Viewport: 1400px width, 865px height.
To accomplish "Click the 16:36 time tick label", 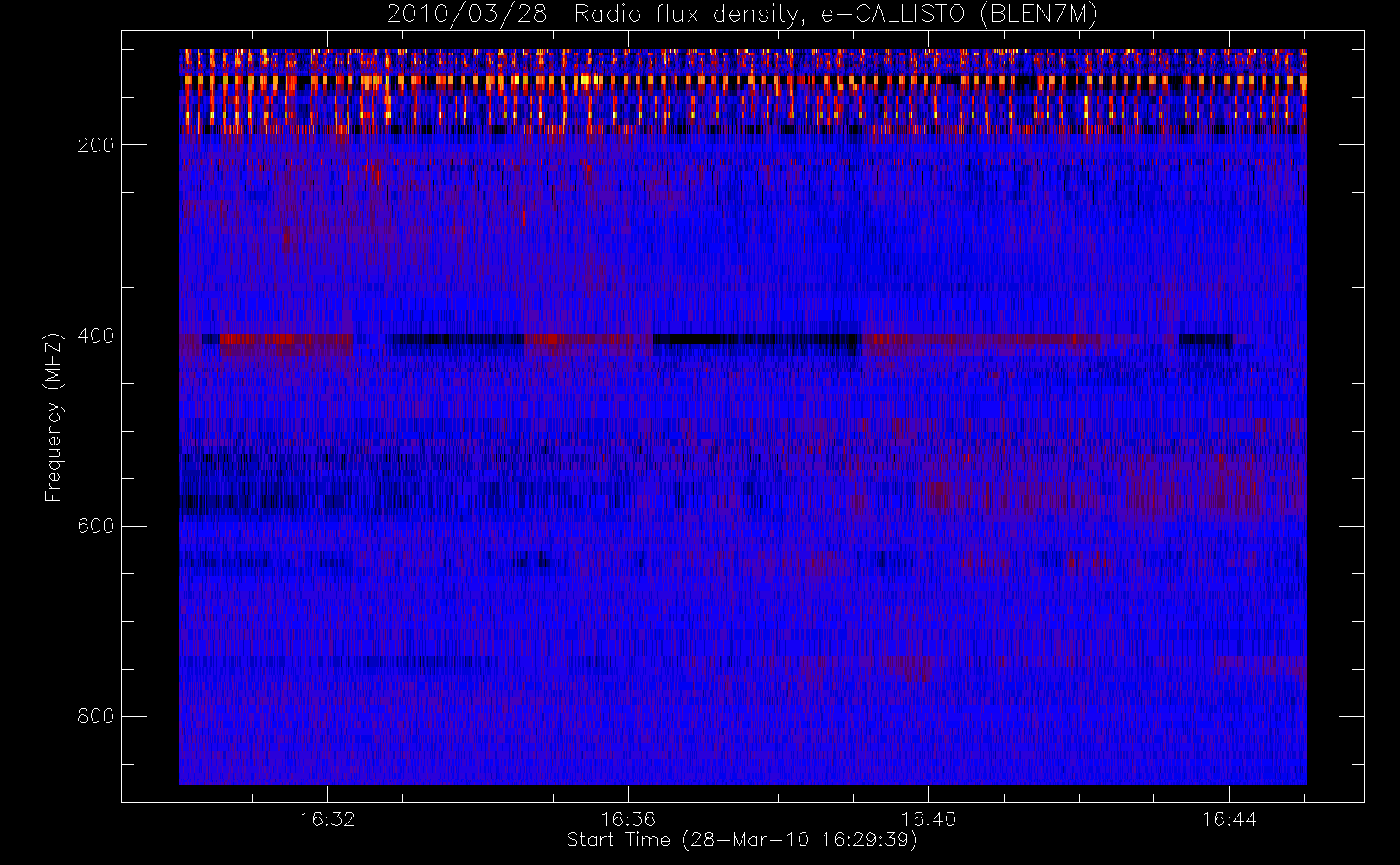I will tap(628, 819).
